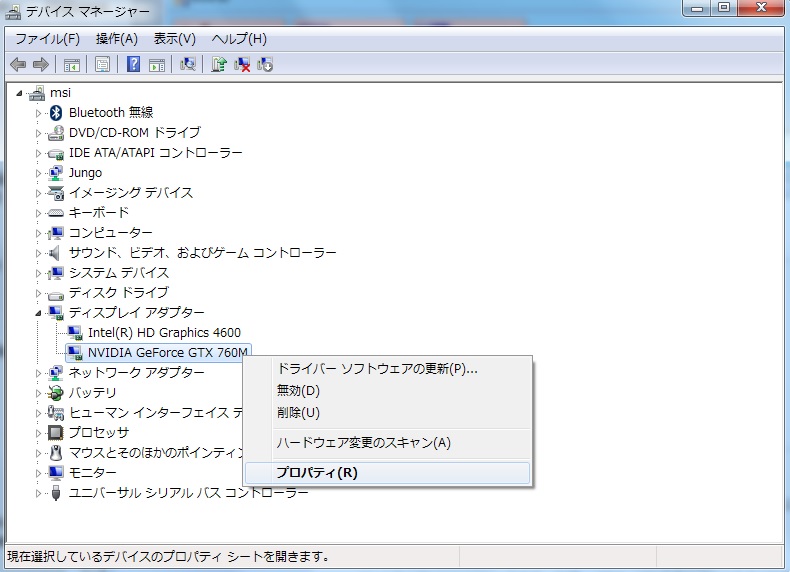
Task: Select the キーボード tree item
Action: [98, 212]
